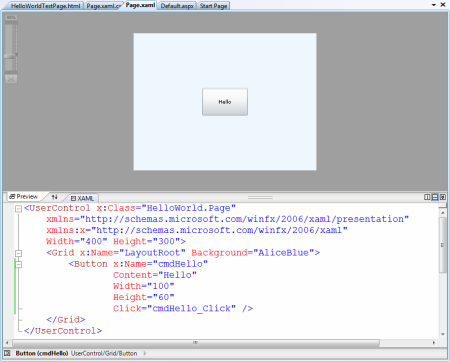Screen dimensions: 450x362
Task: Click the xmlns presentation schema URL
Action: [x=244, y=219]
